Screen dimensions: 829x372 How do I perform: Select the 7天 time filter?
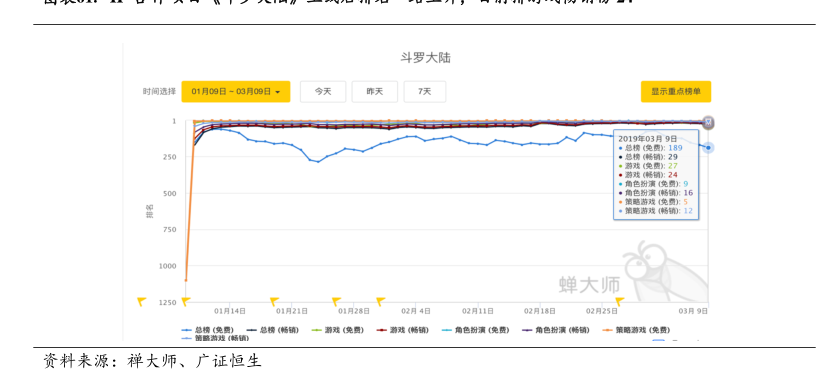click(x=425, y=91)
